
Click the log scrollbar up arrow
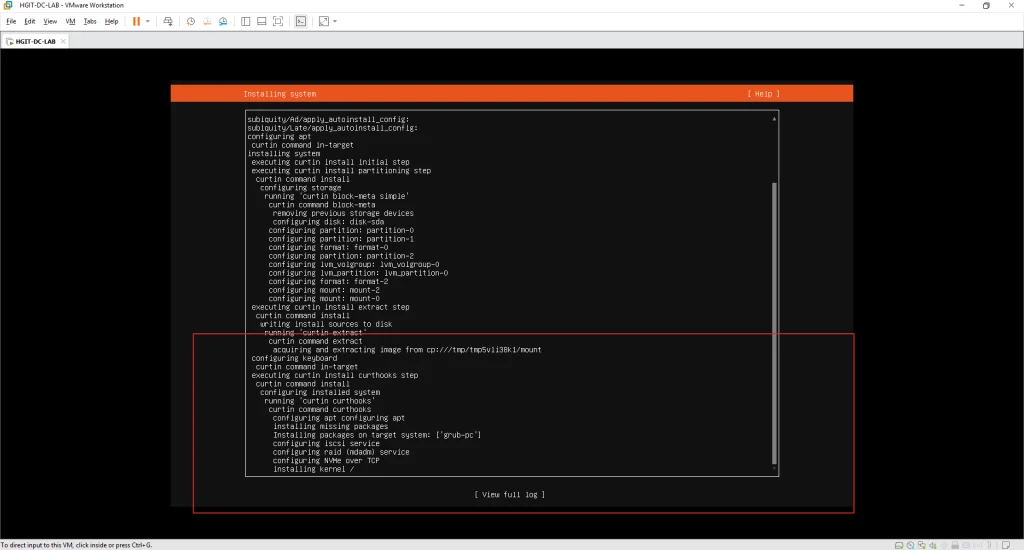(775, 119)
